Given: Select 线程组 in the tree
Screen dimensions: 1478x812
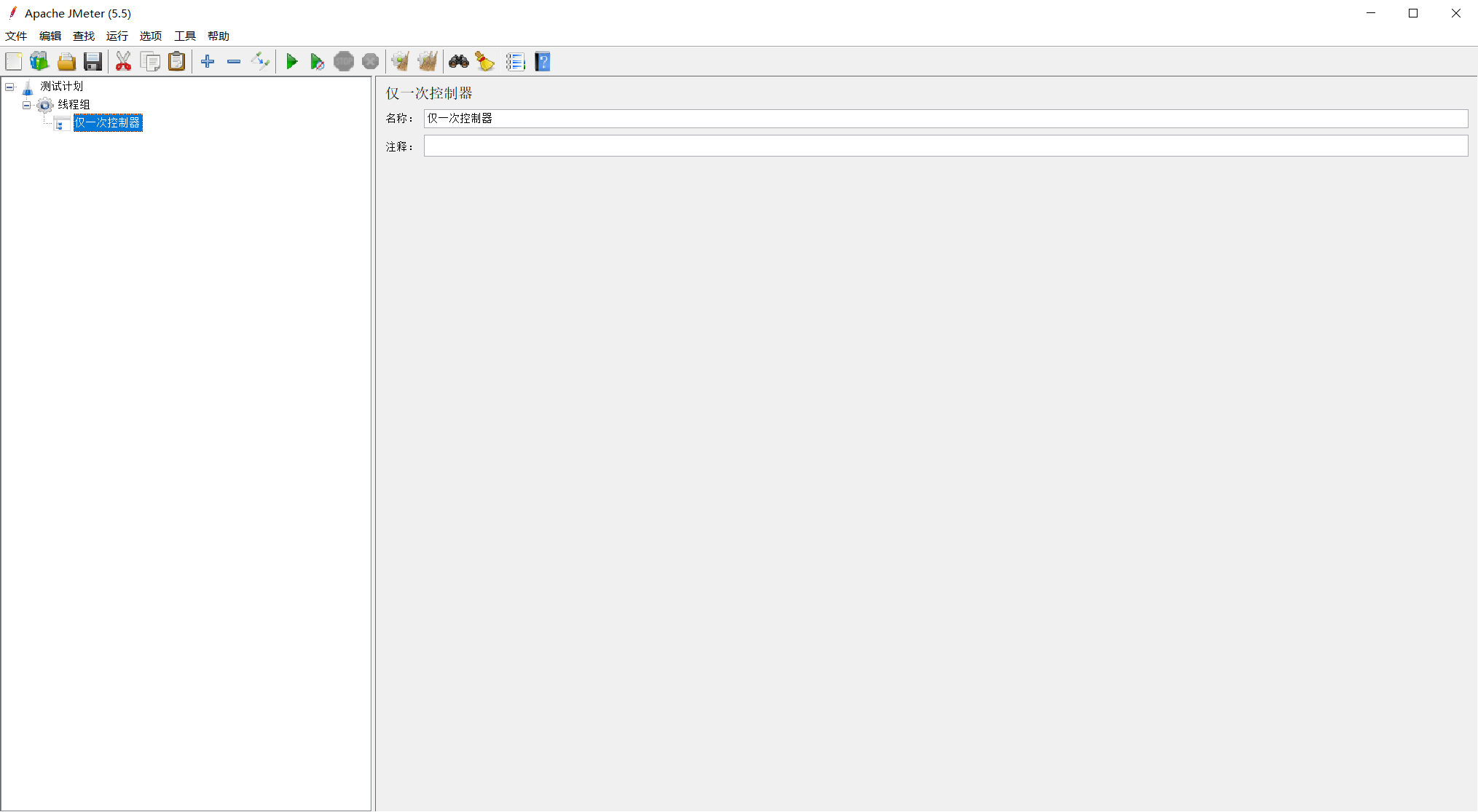Looking at the screenshot, I should coord(74,105).
